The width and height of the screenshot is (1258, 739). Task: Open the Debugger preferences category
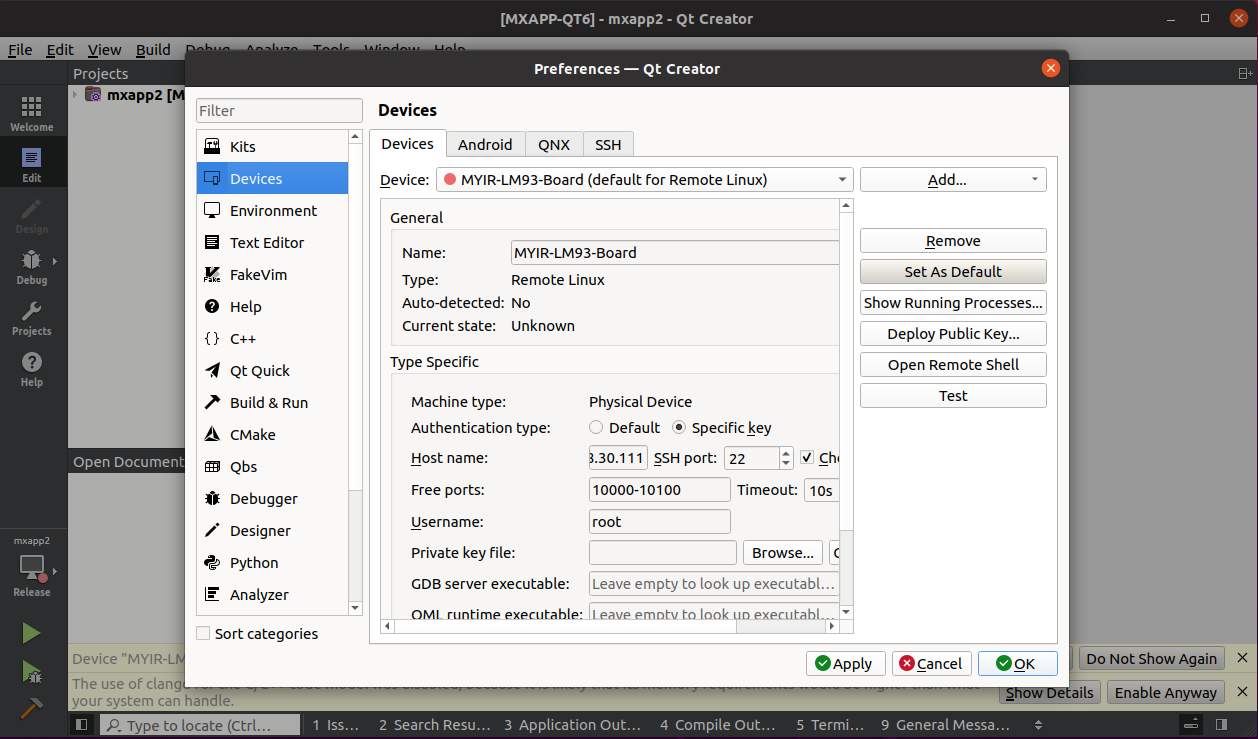coord(263,498)
